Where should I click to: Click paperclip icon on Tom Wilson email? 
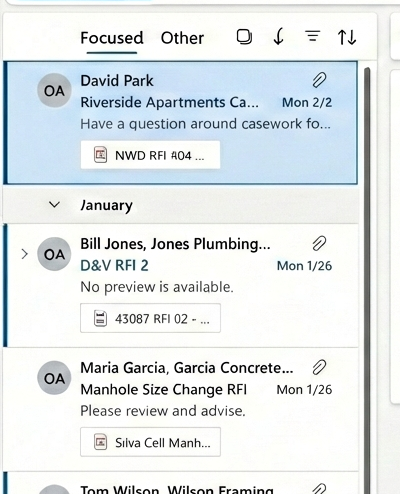[x=319, y=488]
